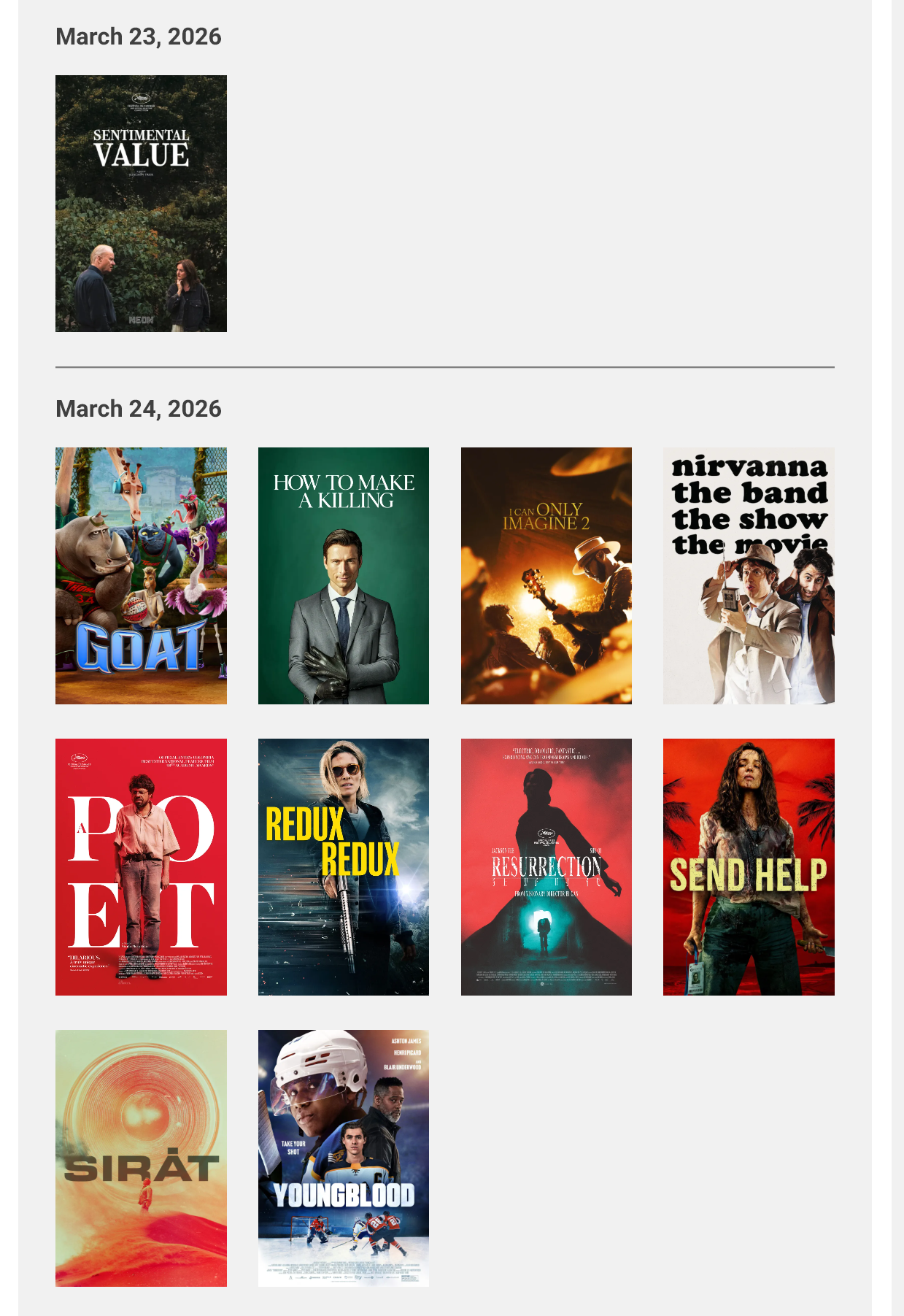
Task: Click the March 24, 2026 heading
Action: pyautogui.click(x=139, y=409)
